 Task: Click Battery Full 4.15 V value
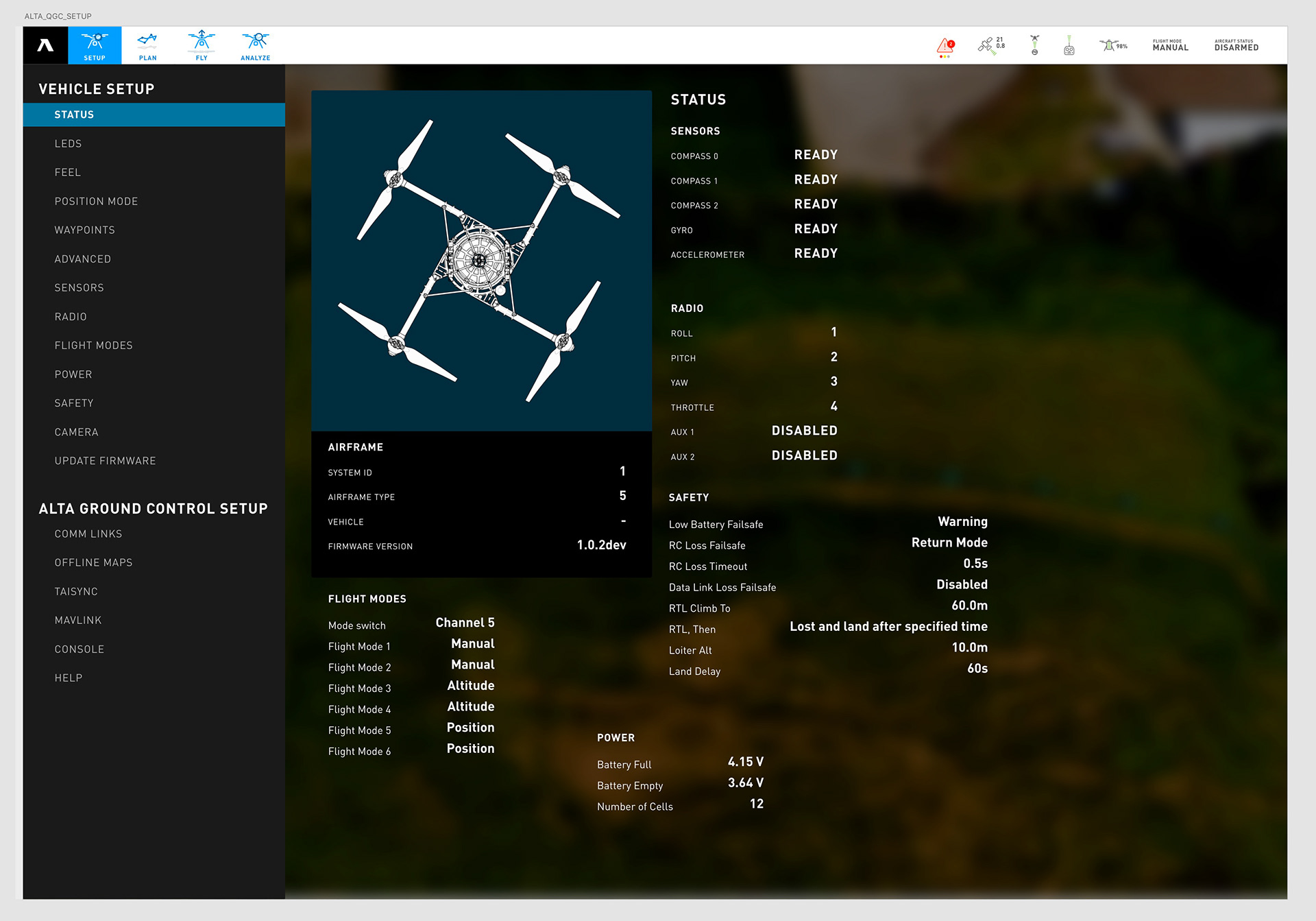tap(745, 762)
